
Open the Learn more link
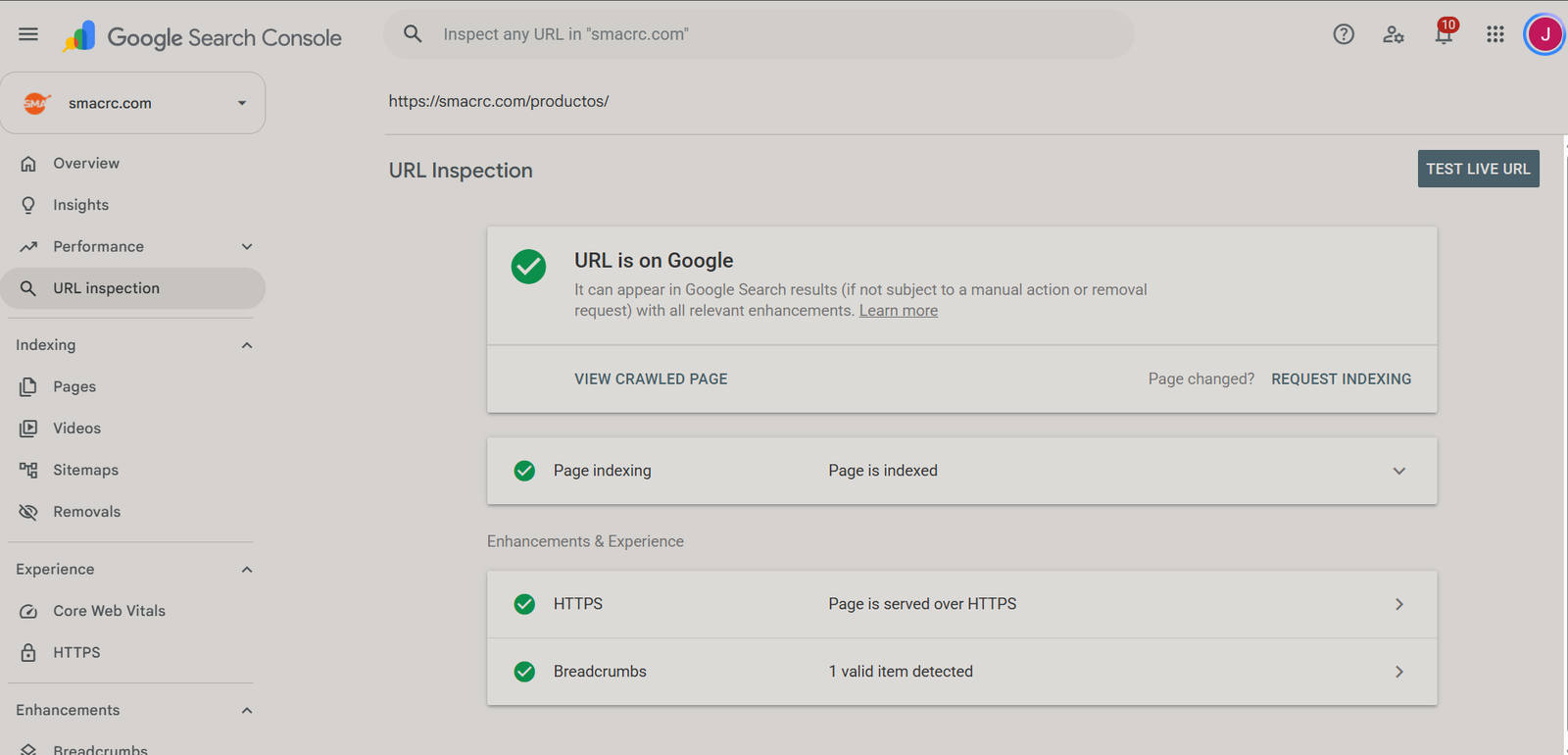coord(899,311)
